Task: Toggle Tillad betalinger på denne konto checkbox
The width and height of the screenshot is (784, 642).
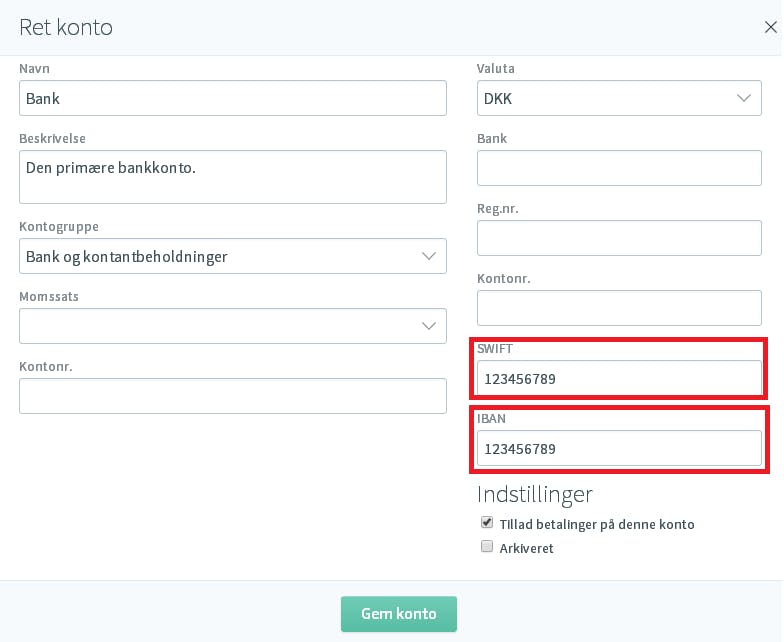Action: click(x=486, y=522)
